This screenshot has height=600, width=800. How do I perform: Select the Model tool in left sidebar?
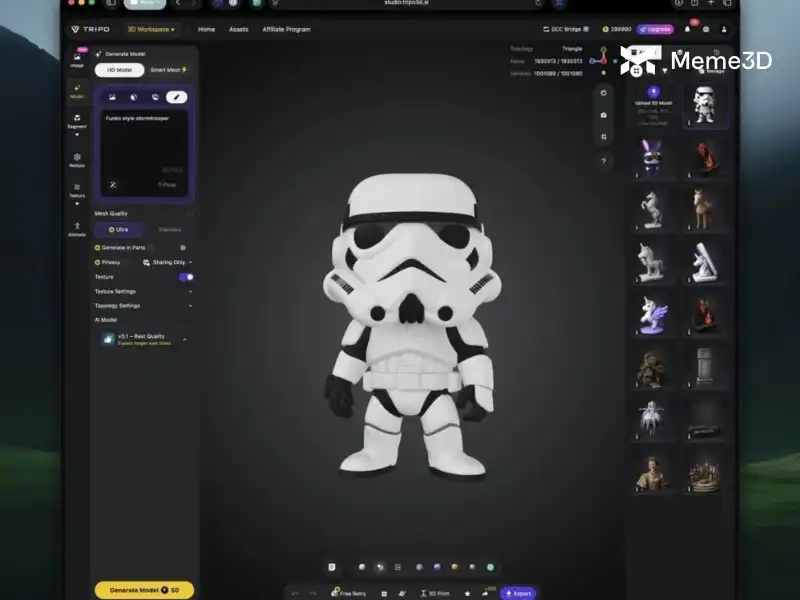coord(77,92)
